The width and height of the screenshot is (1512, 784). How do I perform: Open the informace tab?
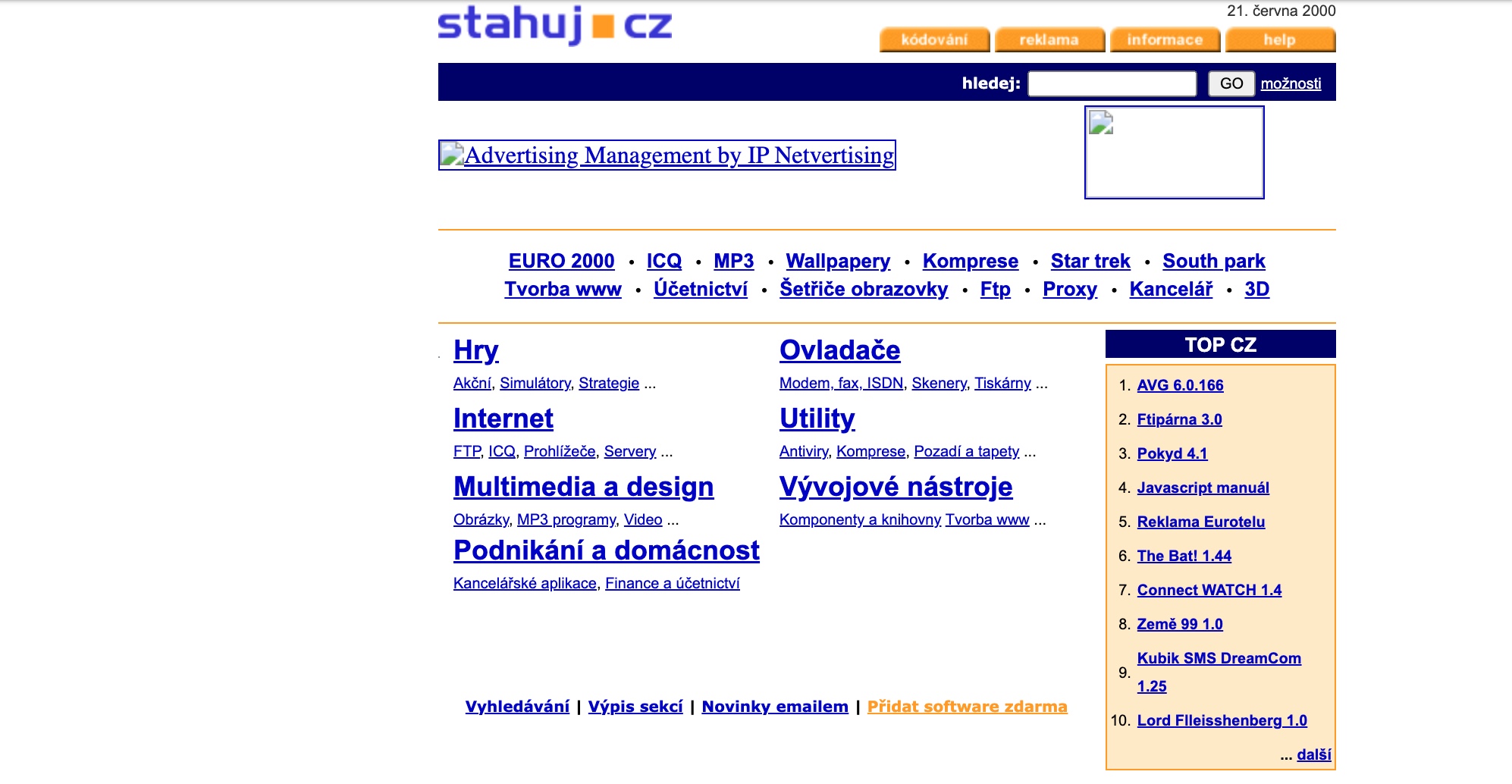click(1165, 39)
